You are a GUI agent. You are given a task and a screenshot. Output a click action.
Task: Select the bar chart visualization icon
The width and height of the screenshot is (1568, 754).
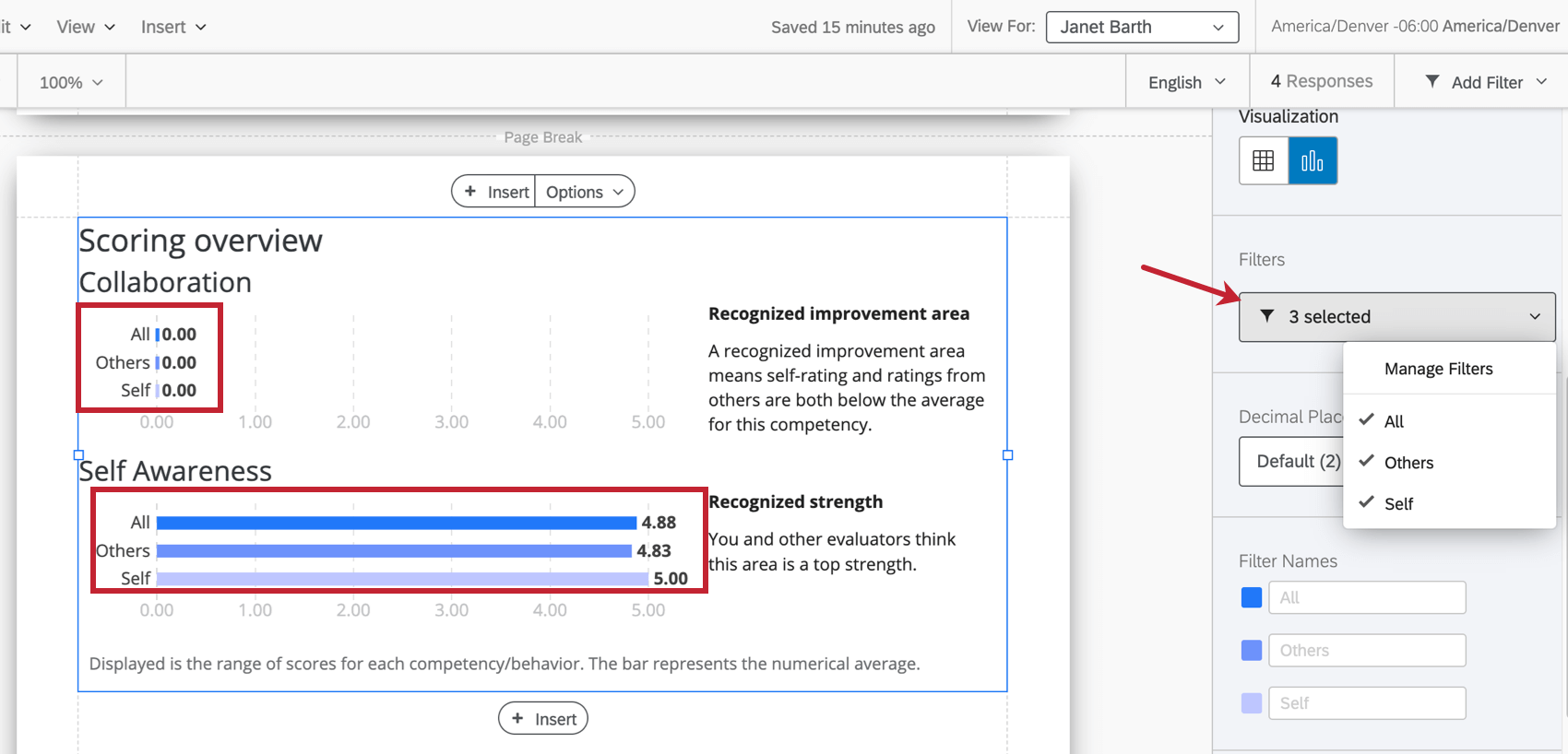[x=1313, y=160]
